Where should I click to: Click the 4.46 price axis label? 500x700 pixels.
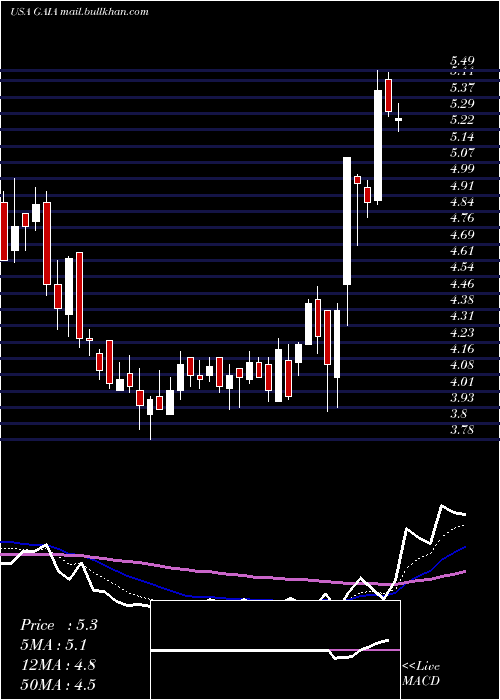pos(462,284)
